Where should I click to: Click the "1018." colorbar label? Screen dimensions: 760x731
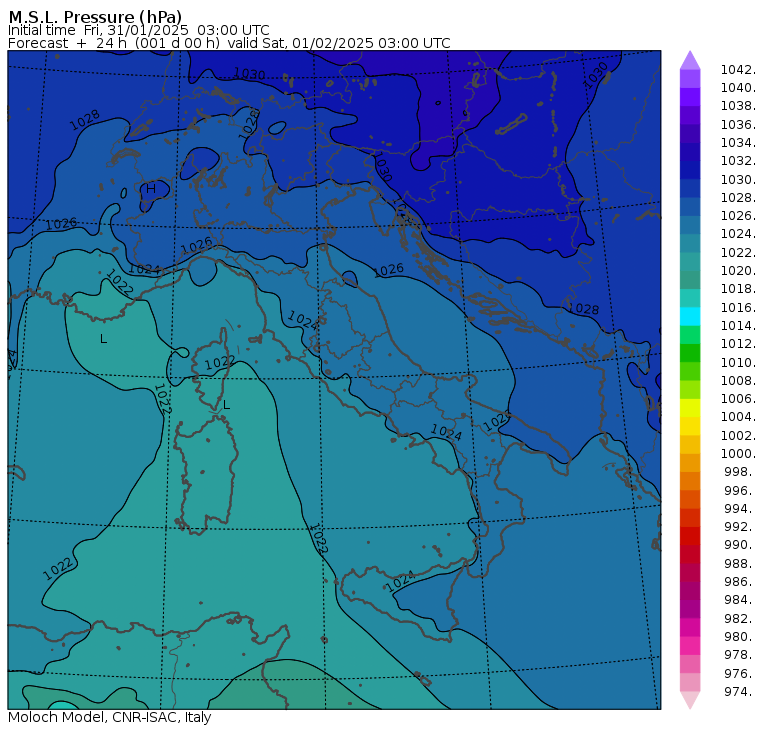click(x=738, y=289)
